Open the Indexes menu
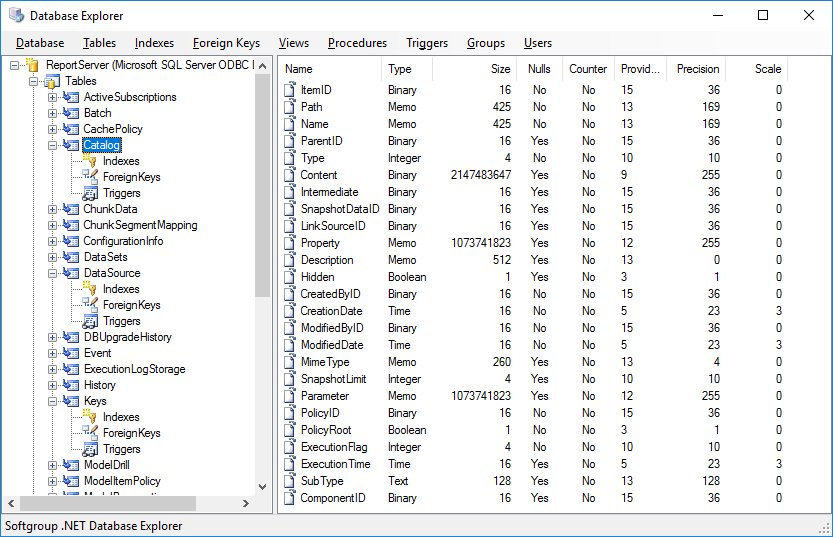This screenshot has width=833, height=537. click(x=154, y=43)
